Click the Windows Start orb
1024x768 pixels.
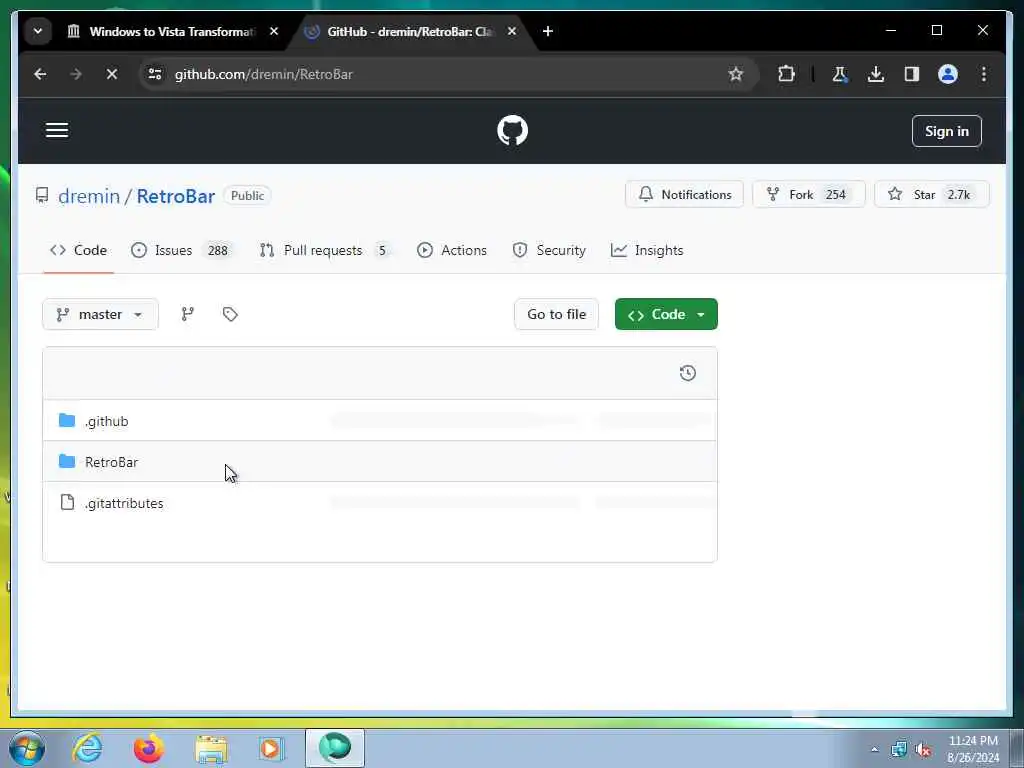point(27,748)
